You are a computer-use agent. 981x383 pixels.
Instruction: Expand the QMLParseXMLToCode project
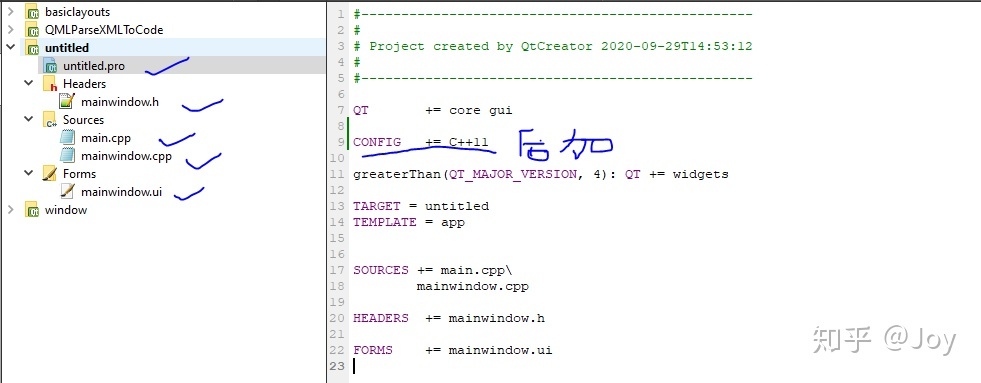pos(11,29)
